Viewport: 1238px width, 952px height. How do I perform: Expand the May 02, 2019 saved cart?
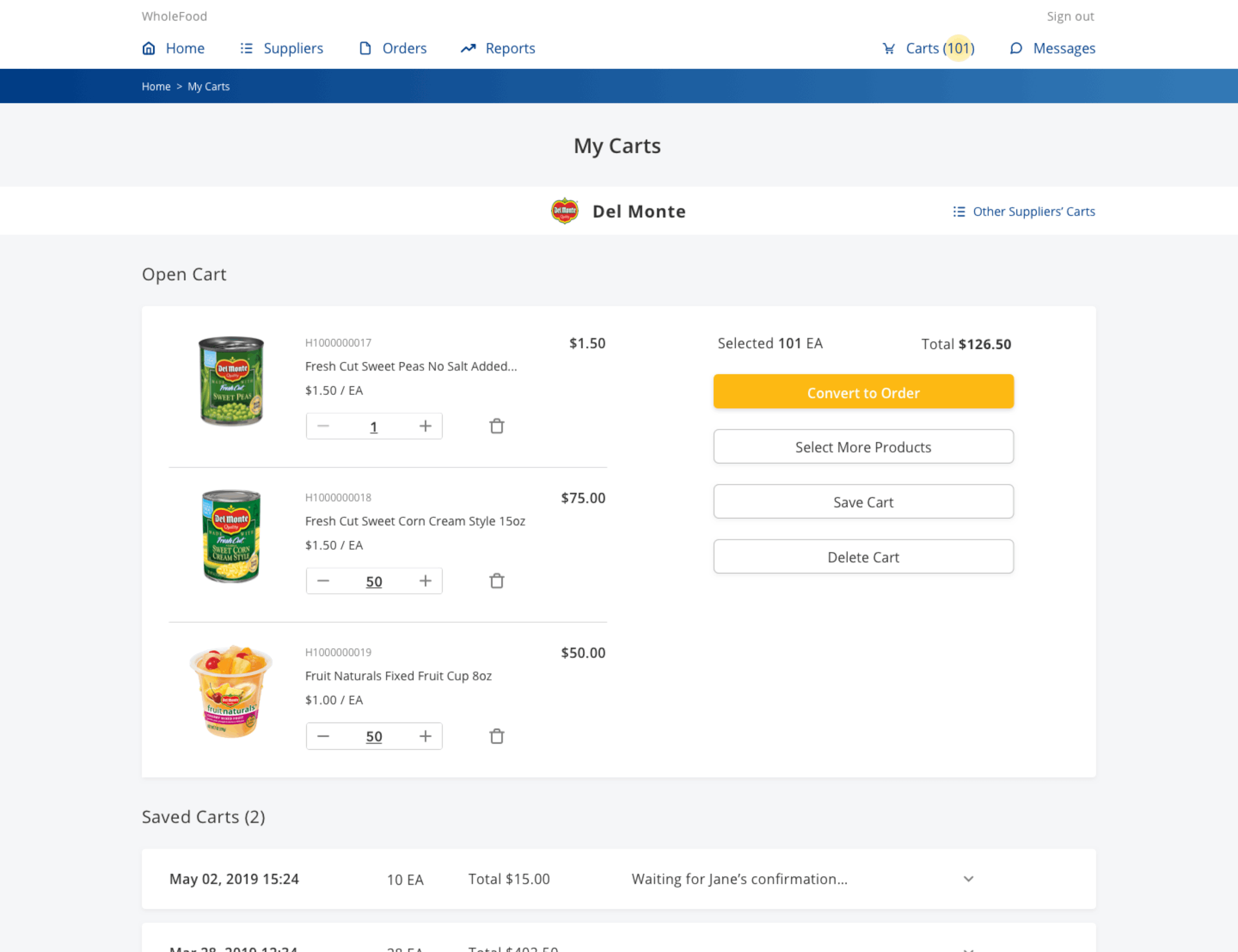(968, 879)
